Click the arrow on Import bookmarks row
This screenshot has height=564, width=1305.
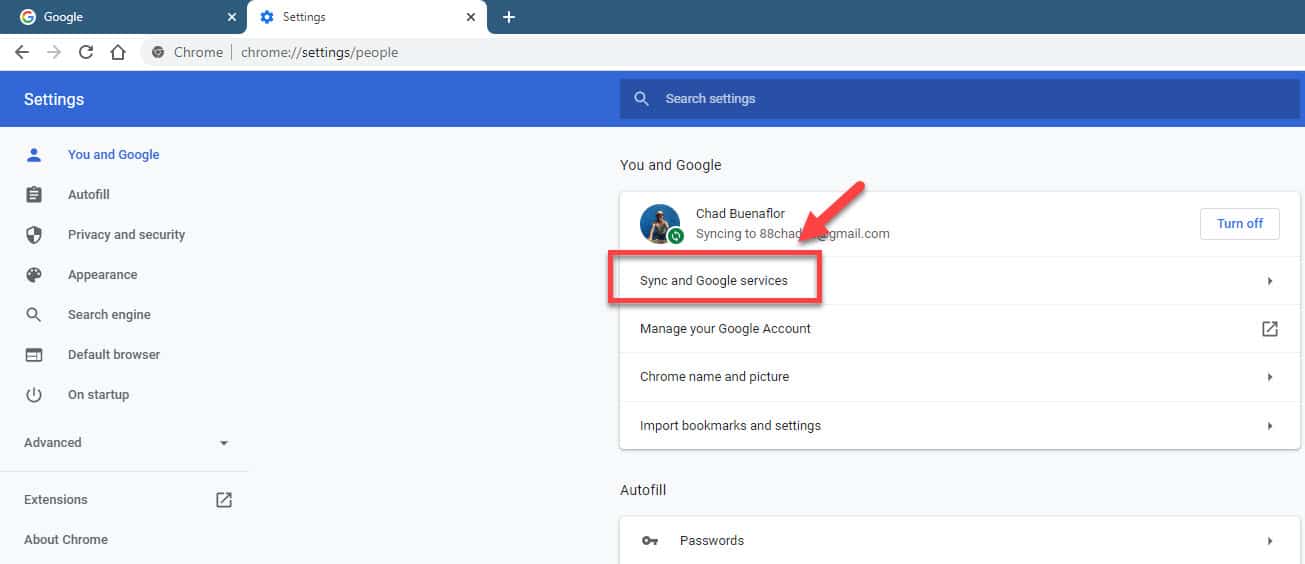coord(1269,426)
